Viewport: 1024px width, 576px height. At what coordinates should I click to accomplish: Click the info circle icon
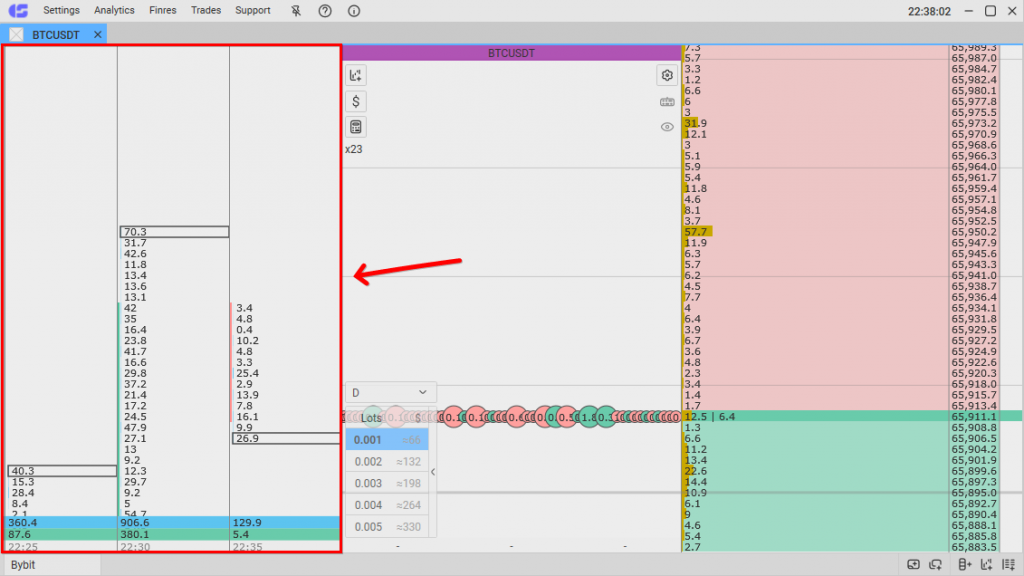[x=354, y=11]
